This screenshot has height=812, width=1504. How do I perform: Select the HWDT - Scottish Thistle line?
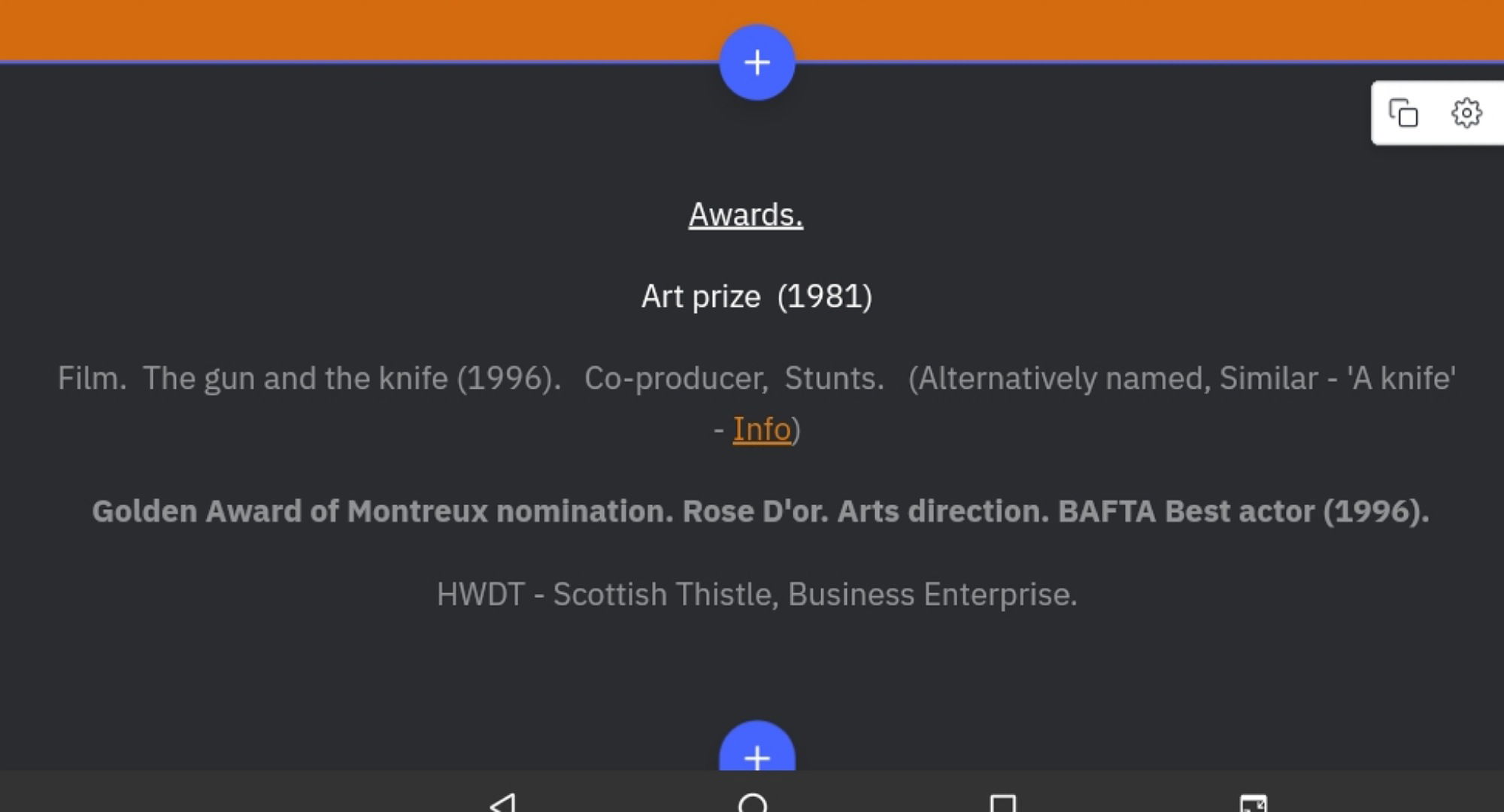click(x=757, y=594)
